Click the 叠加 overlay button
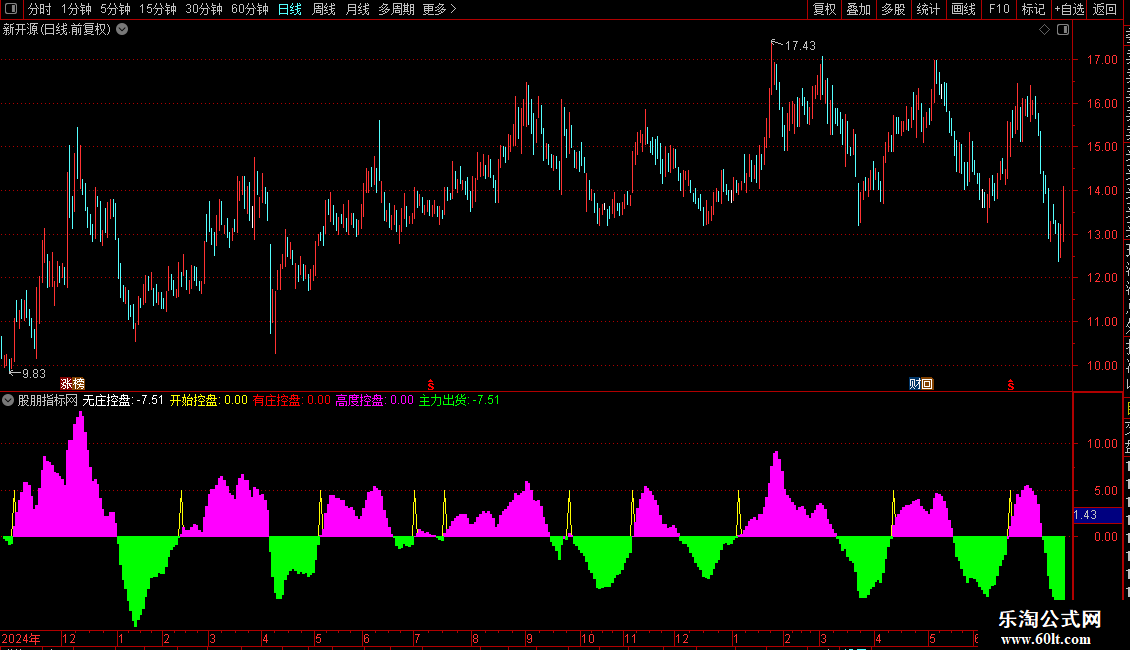 point(858,9)
